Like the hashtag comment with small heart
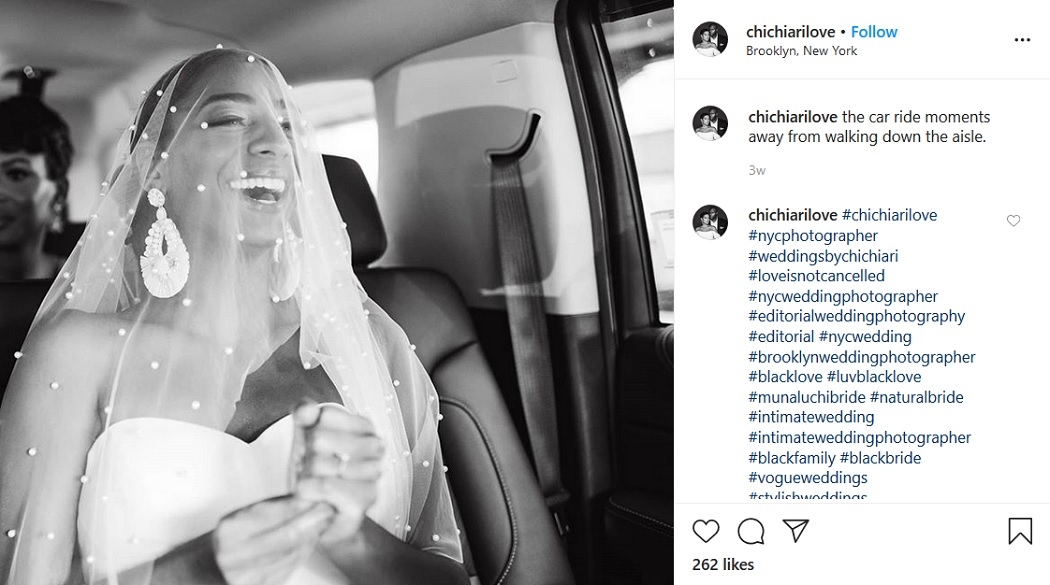The height and width of the screenshot is (585, 1050). (1013, 221)
